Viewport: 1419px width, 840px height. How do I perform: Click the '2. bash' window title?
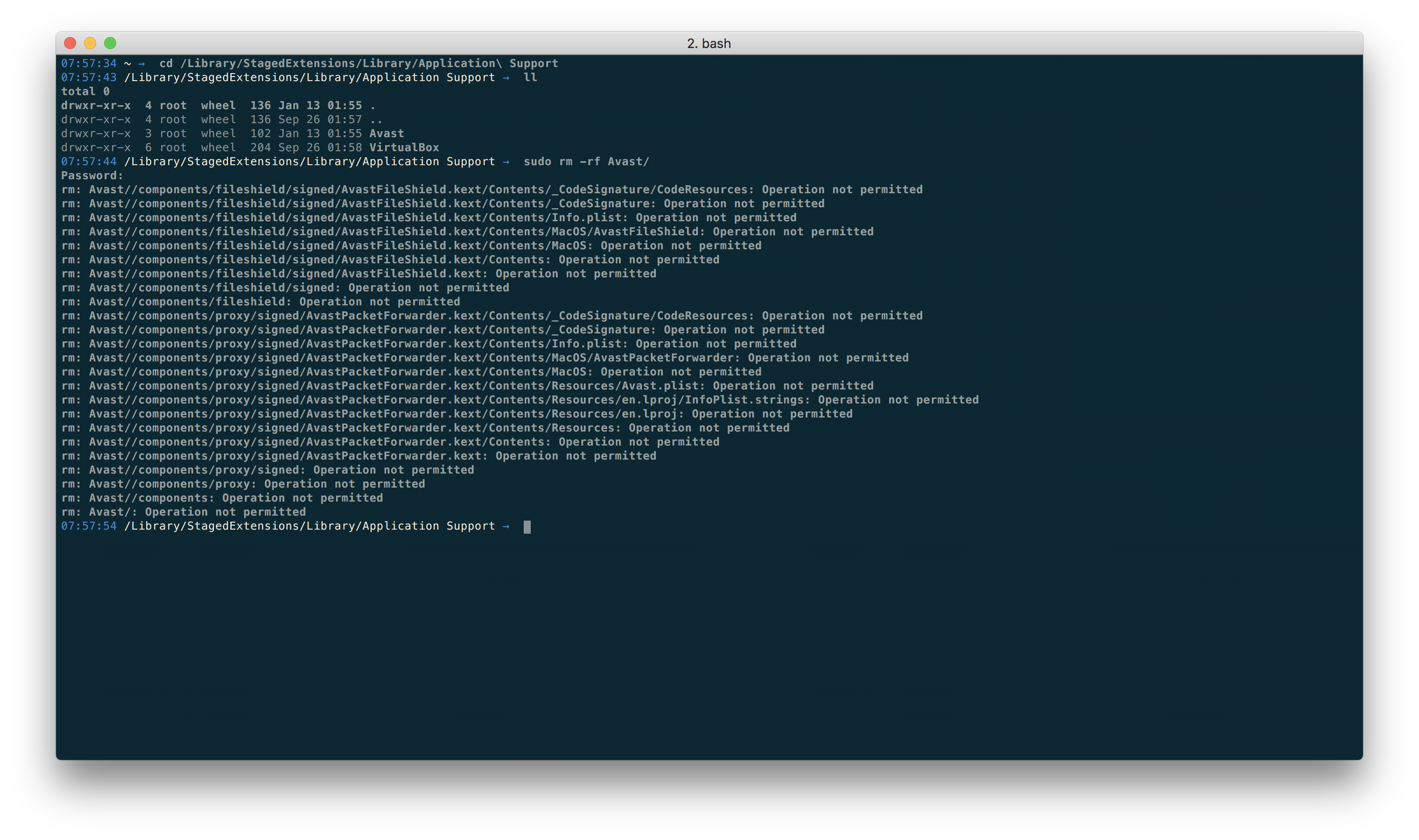click(x=708, y=44)
